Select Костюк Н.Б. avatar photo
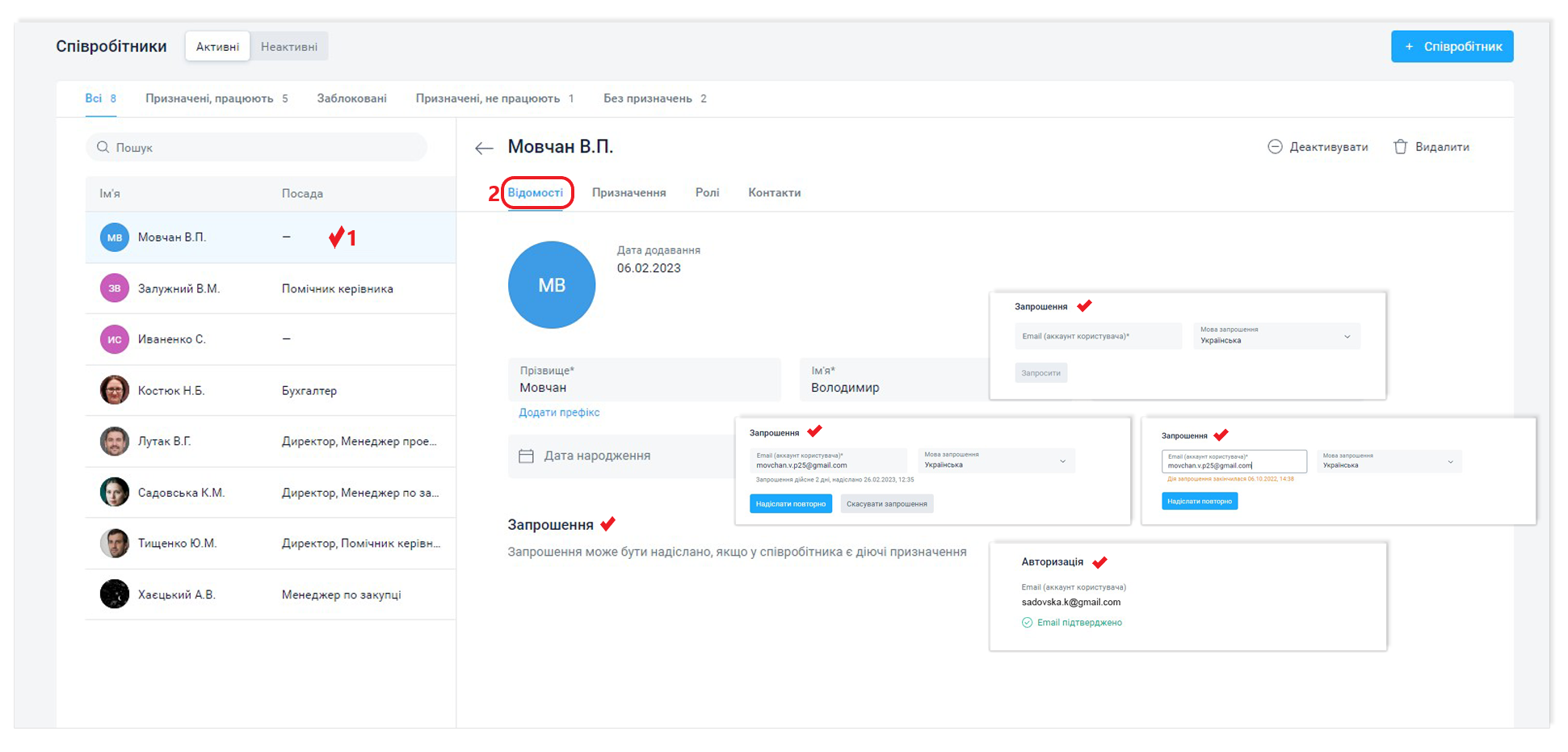Viewport: 1568px width, 752px height. point(115,390)
